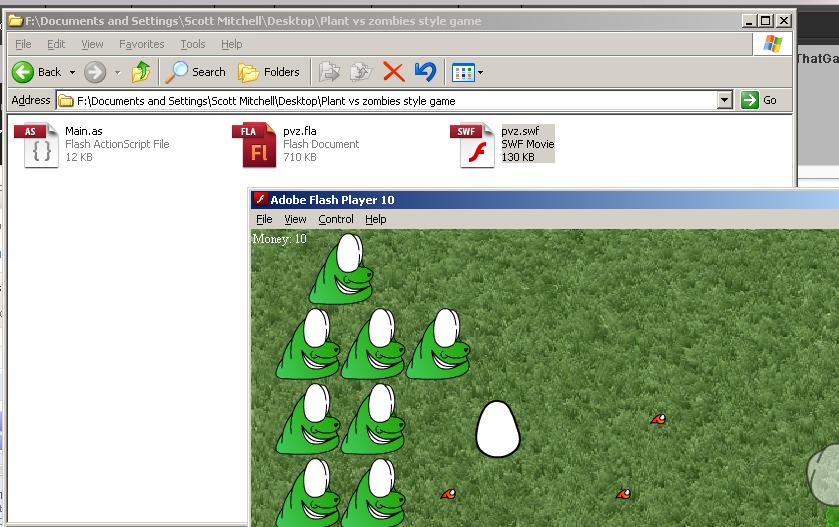Click the blue Undo arrow icon

click(425, 72)
